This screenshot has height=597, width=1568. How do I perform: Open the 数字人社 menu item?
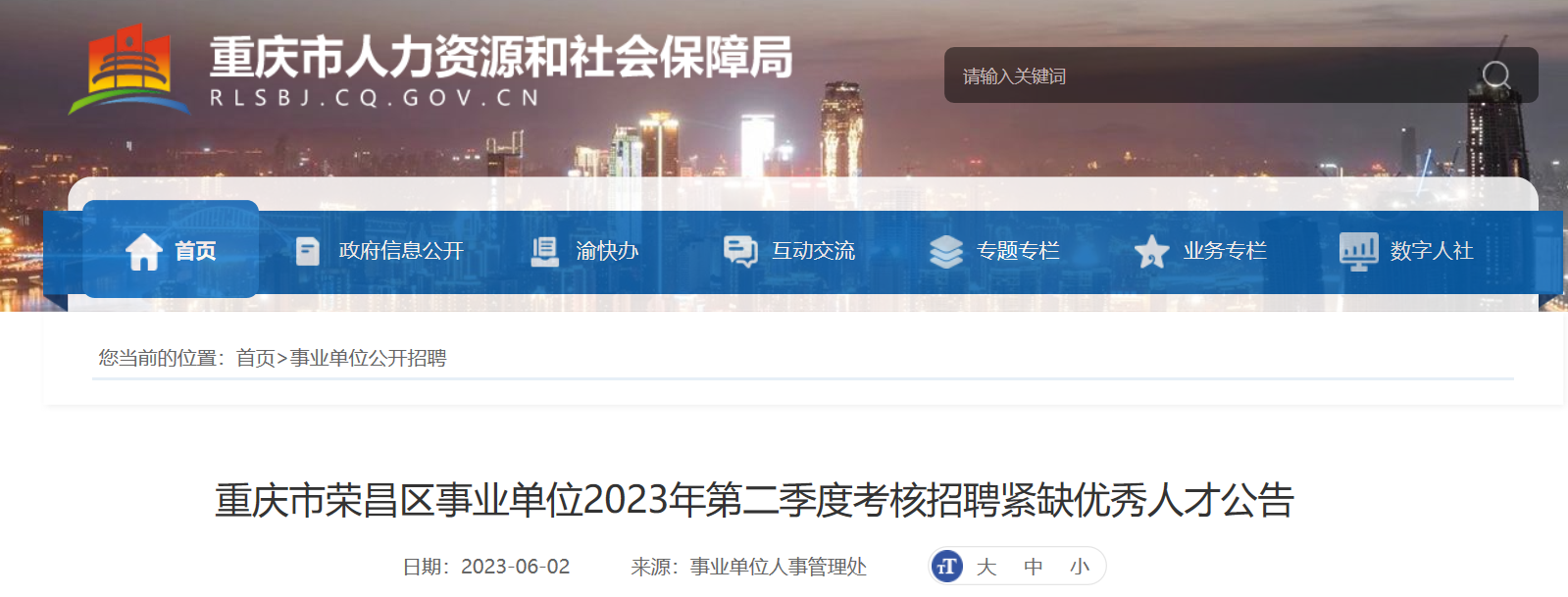pos(1432,251)
